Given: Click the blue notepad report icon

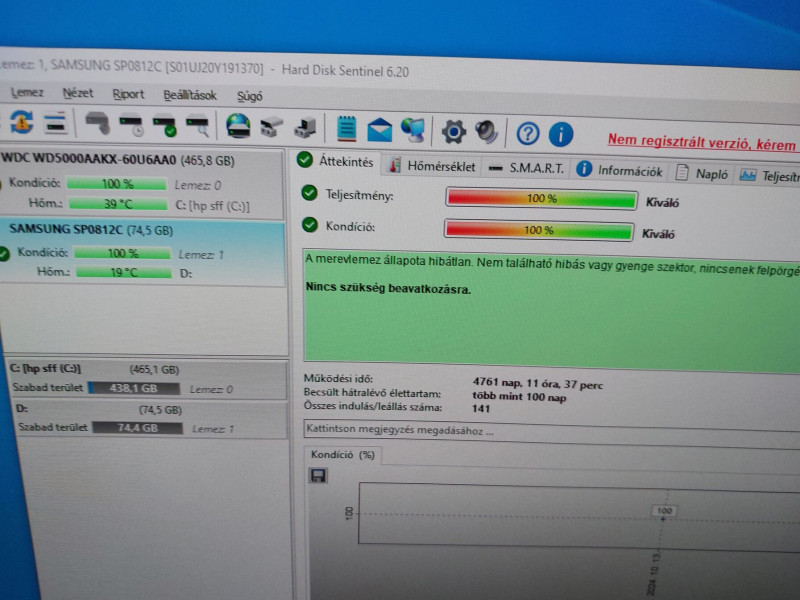Looking at the screenshot, I should (x=346, y=128).
